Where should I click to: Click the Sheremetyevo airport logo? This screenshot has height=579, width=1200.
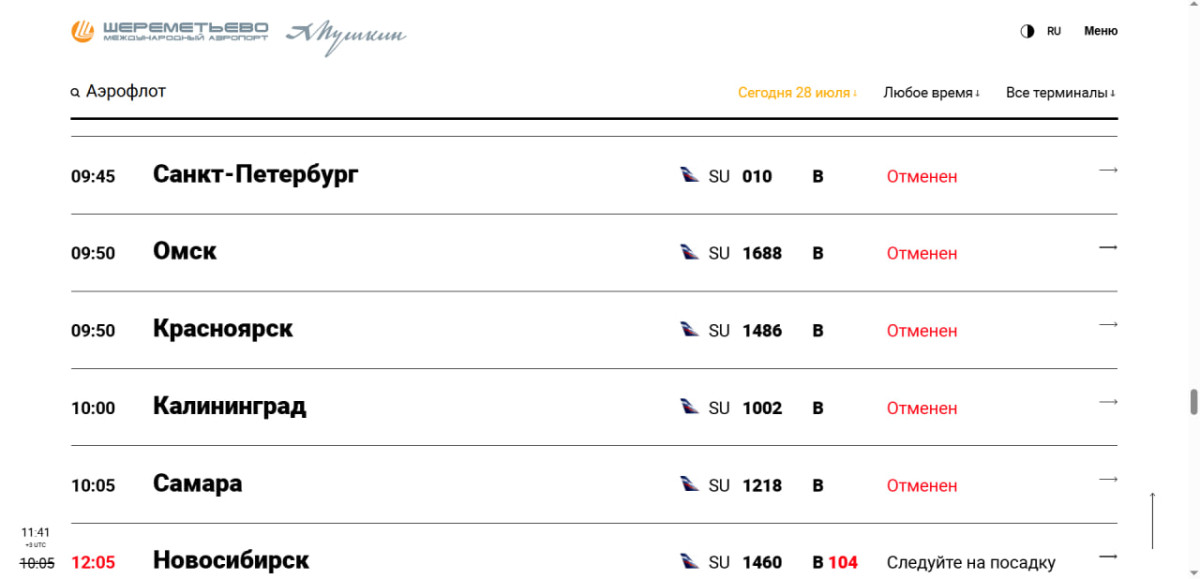point(169,32)
